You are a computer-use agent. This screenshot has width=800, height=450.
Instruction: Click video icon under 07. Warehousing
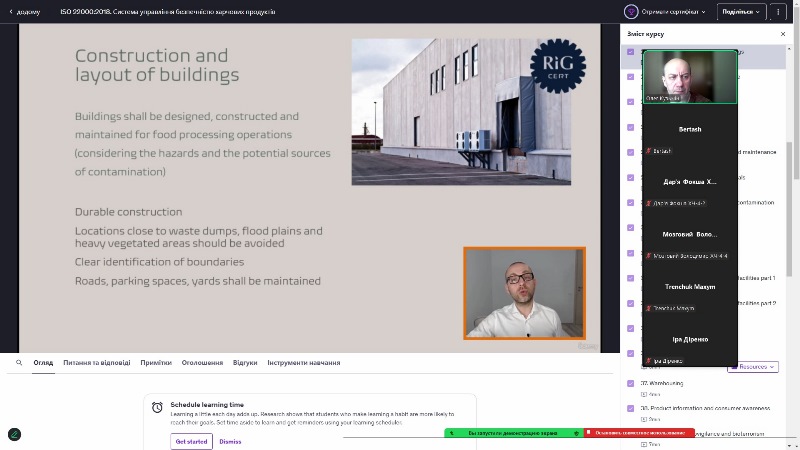click(x=644, y=394)
